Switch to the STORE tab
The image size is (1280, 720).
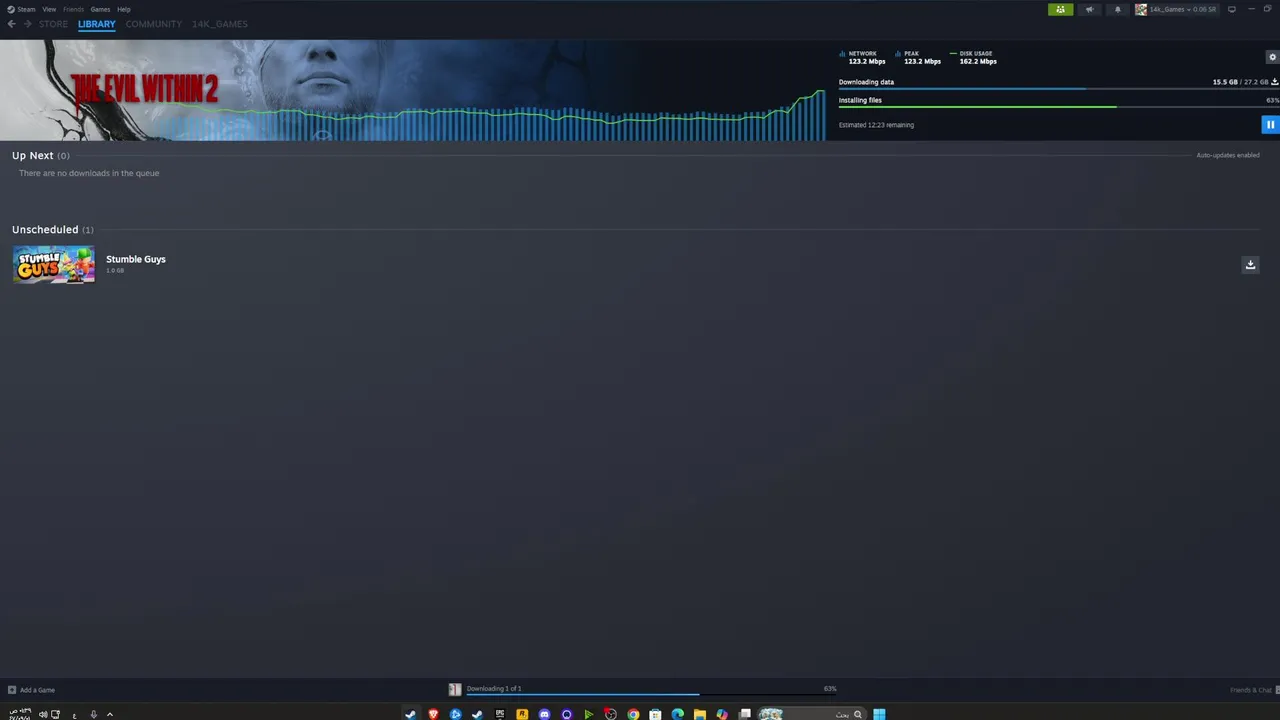click(53, 24)
